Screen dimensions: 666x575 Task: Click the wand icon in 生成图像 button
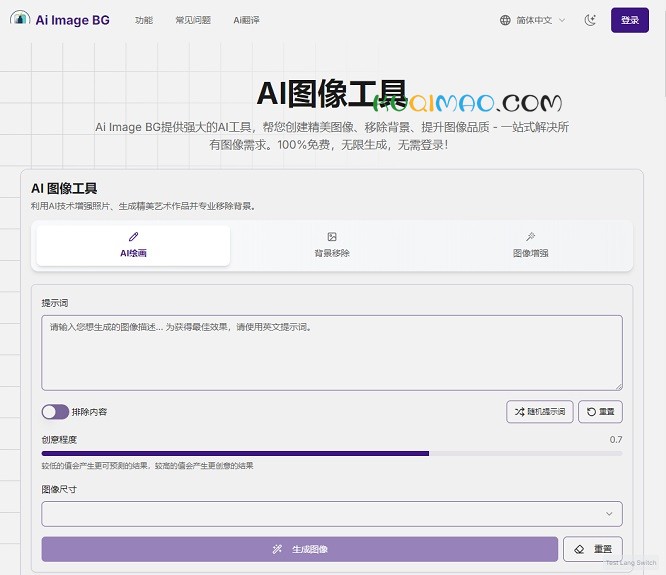point(277,549)
